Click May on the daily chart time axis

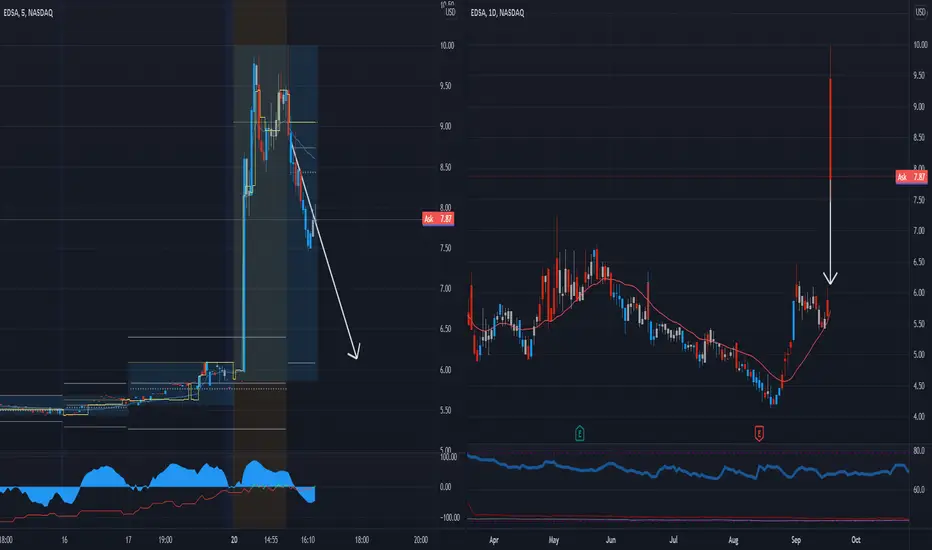coord(553,540)
